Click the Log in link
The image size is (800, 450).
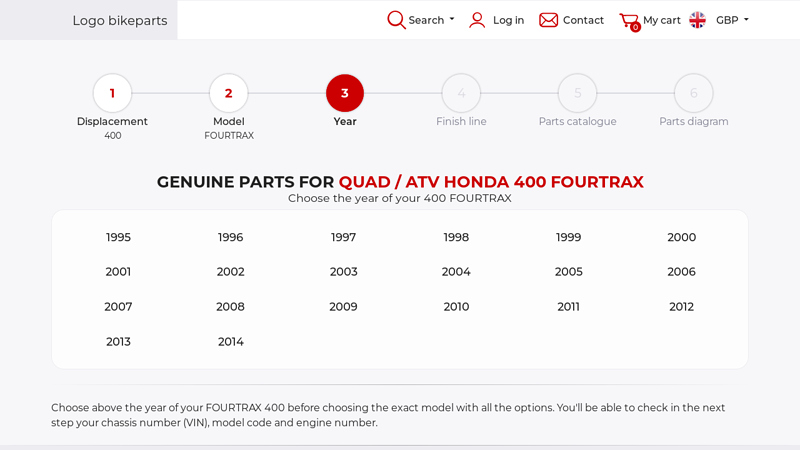click(x=508, y=20)
